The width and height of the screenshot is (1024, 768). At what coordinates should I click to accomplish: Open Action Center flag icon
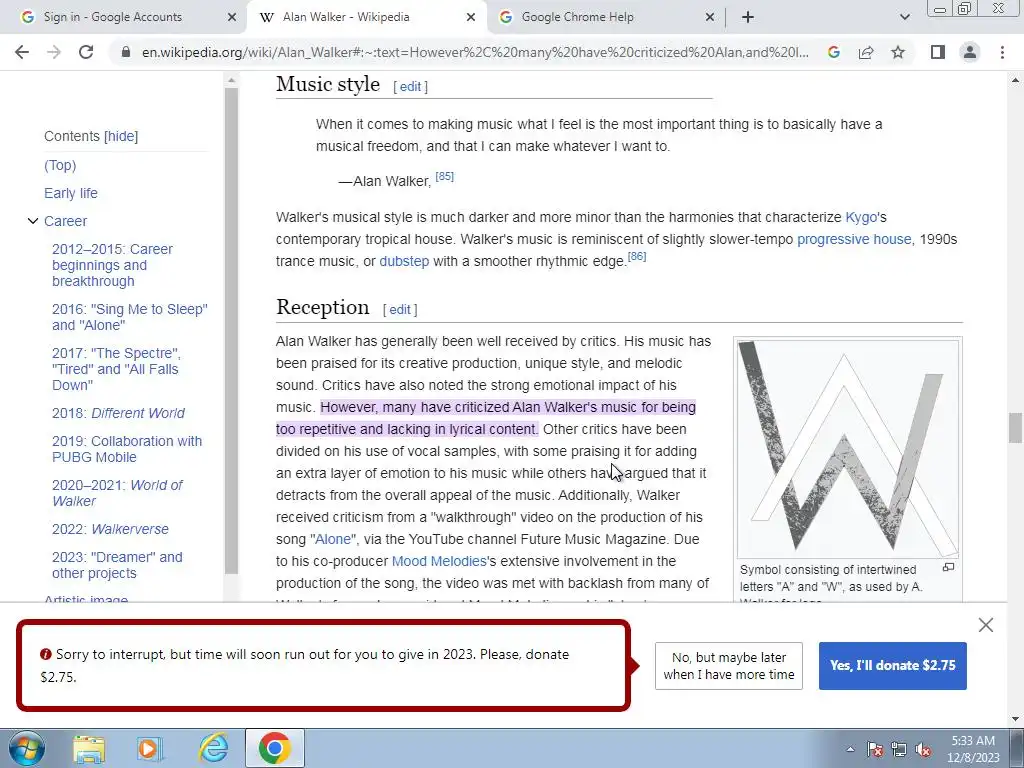(x=875, y=750)
